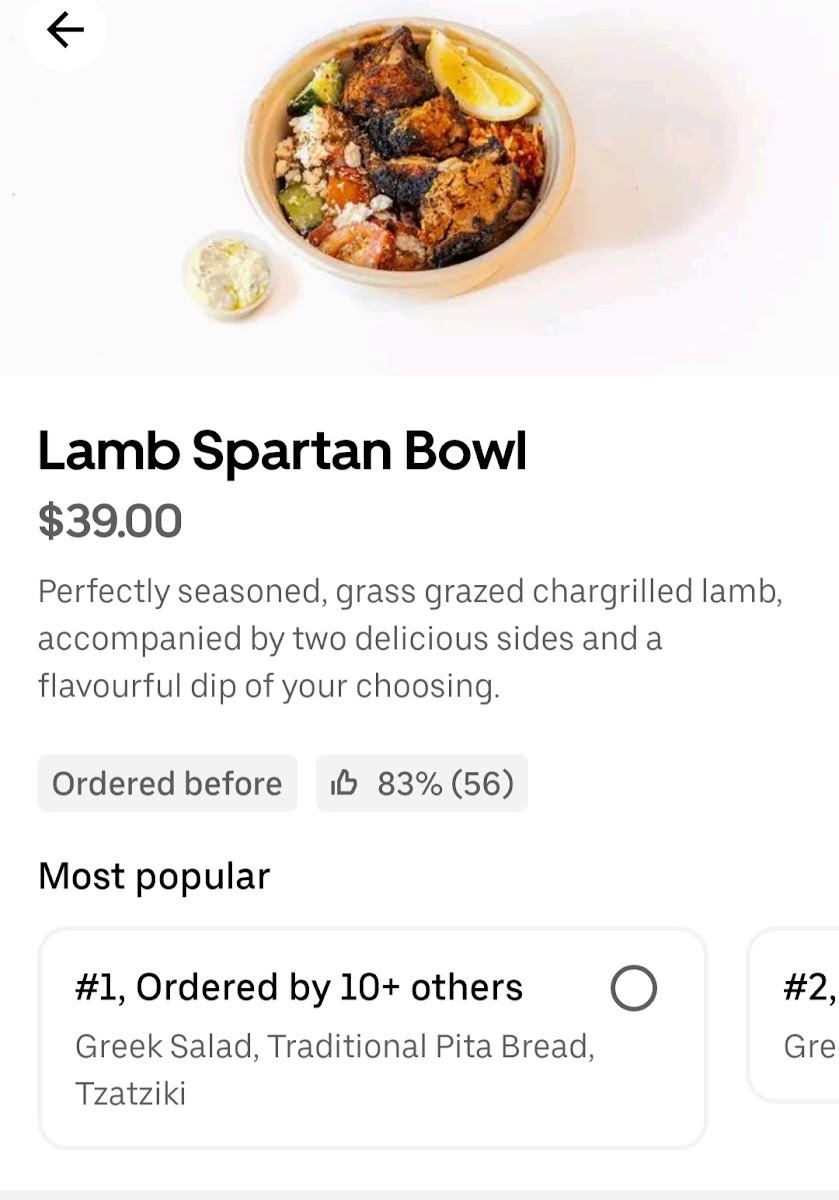Tap "flavourful dip of your choosing" text

pyautogui.click(x=268, y=686)
